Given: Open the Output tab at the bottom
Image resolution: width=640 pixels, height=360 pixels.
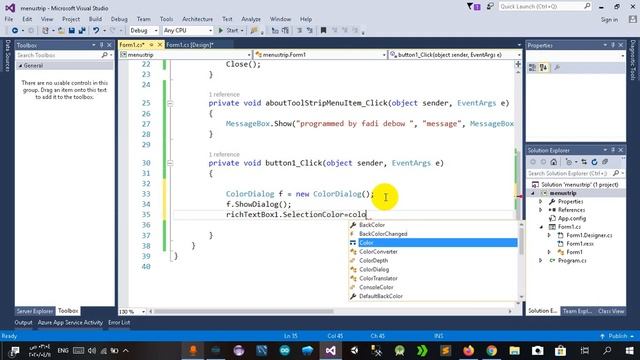Looking at the screenshot, I should point(23,322).
